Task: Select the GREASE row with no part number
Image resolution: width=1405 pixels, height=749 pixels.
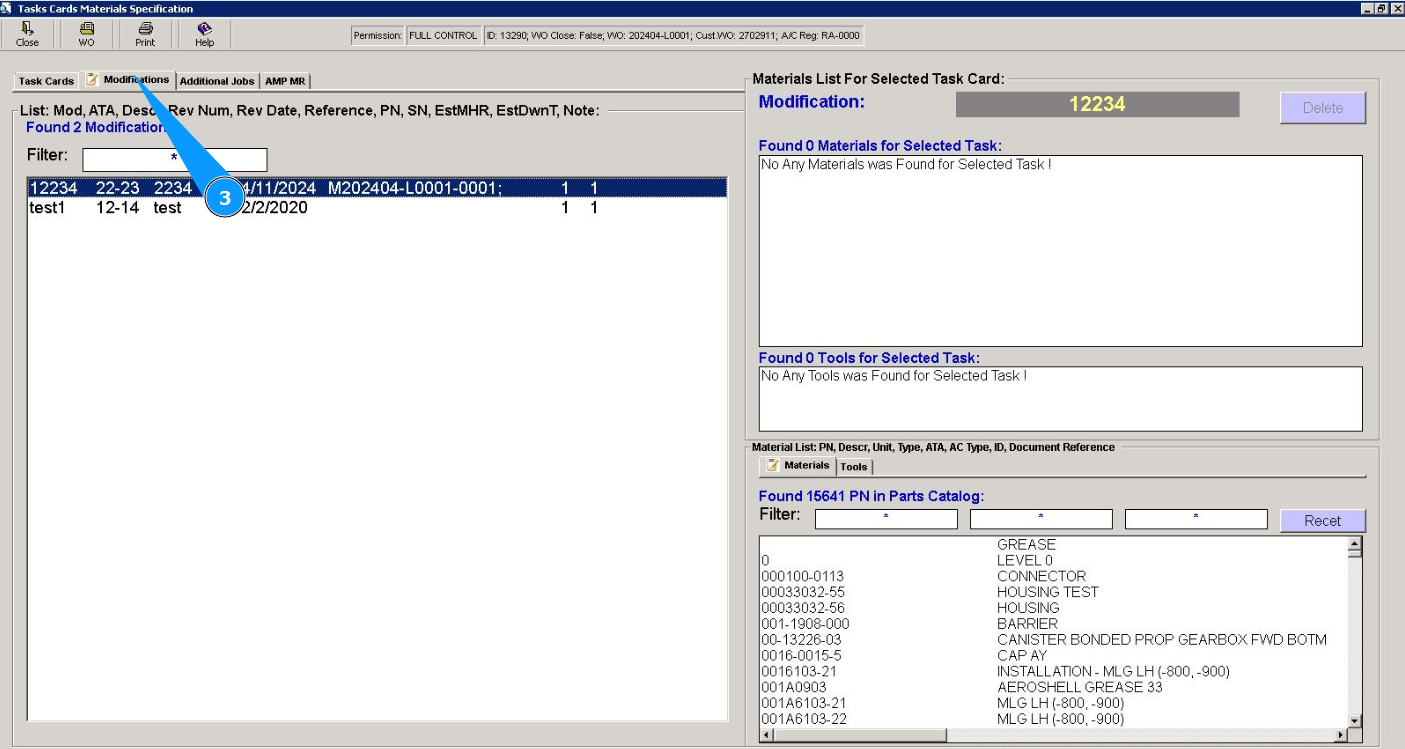Action: pos(1053,545)
